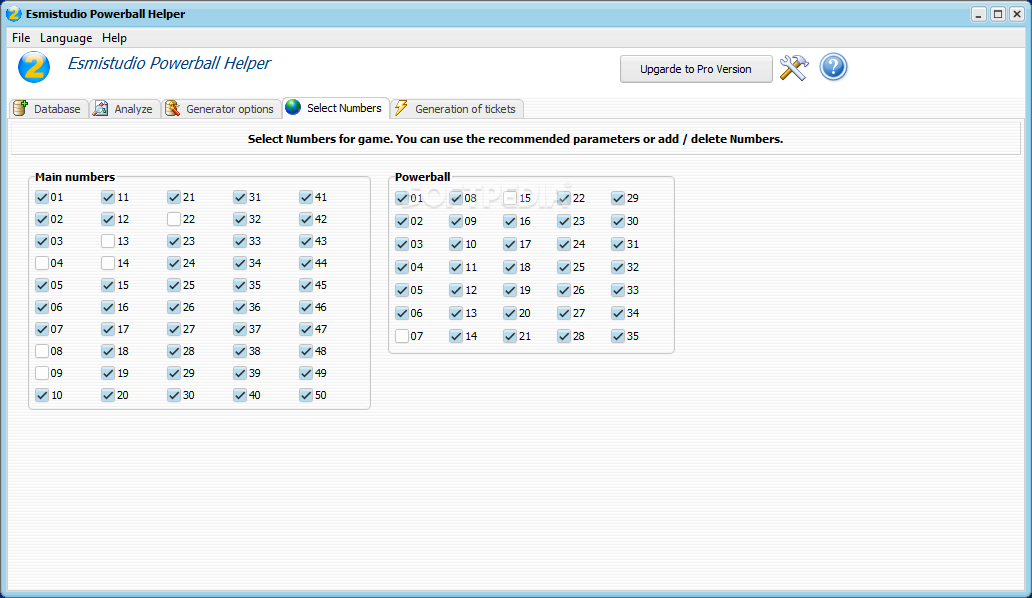The image size is (1032, 598).
Task: Toggle main number 10 checkbox
Action: (x=42, y=395)
